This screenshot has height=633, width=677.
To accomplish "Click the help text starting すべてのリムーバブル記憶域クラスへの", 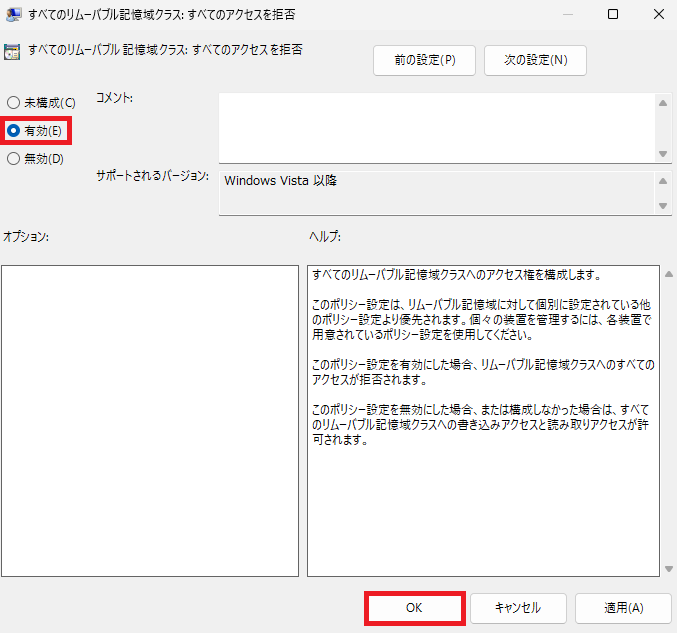I will (456, 275).
